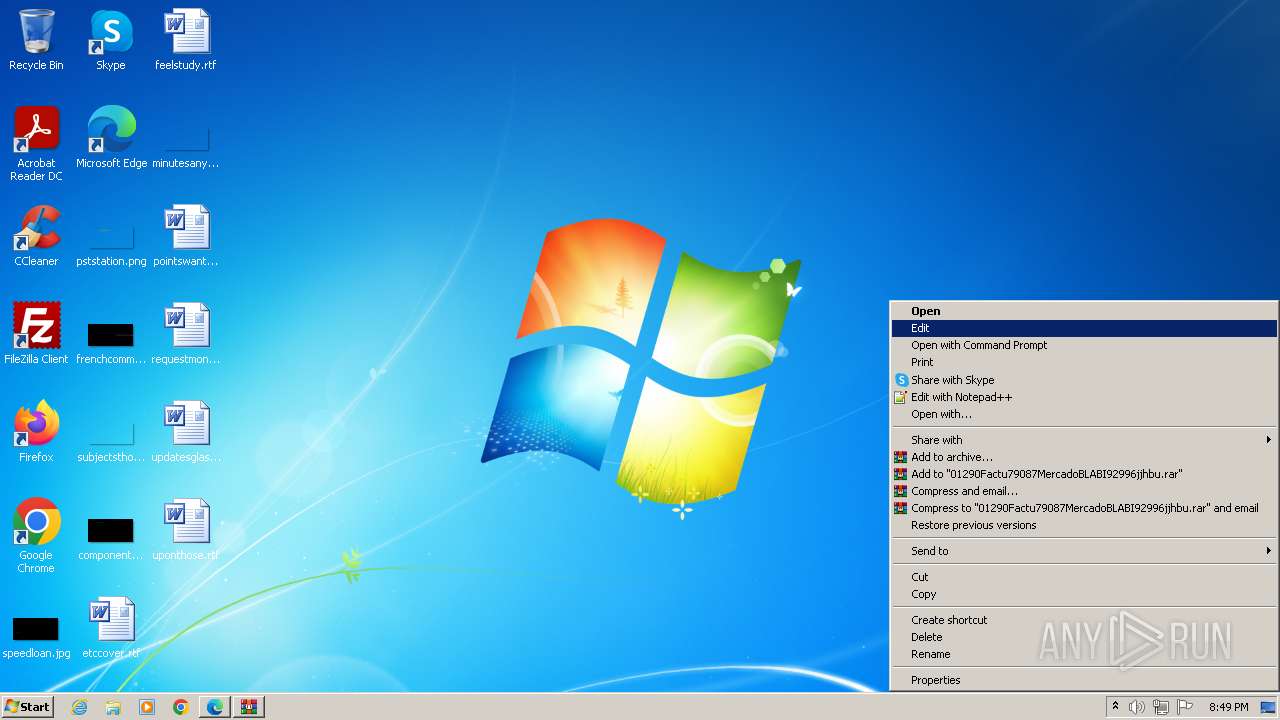Open WinRAR taskbar button
The image size is (1280, 720).
point(249,707)
